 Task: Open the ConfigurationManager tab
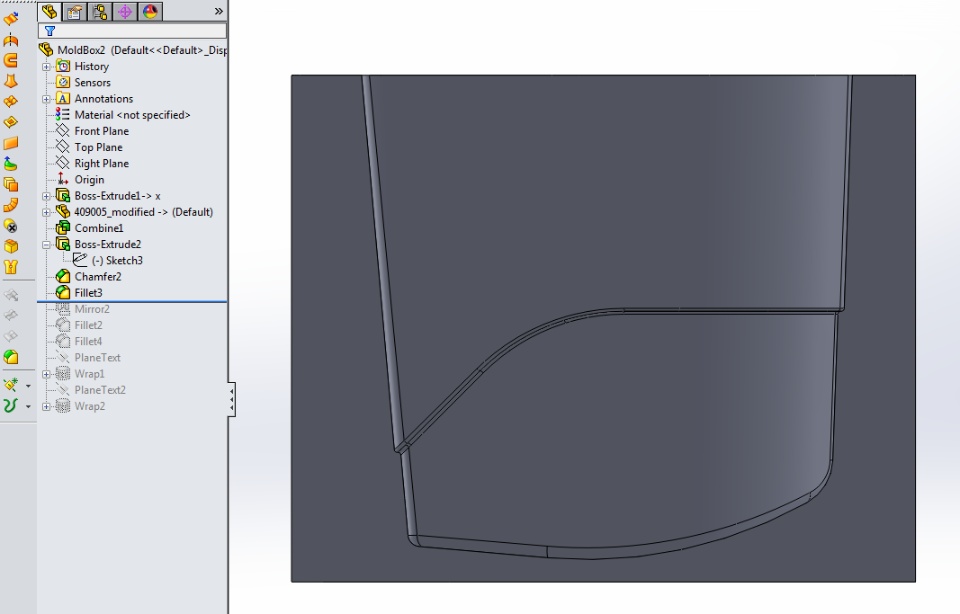pos(100,12)
